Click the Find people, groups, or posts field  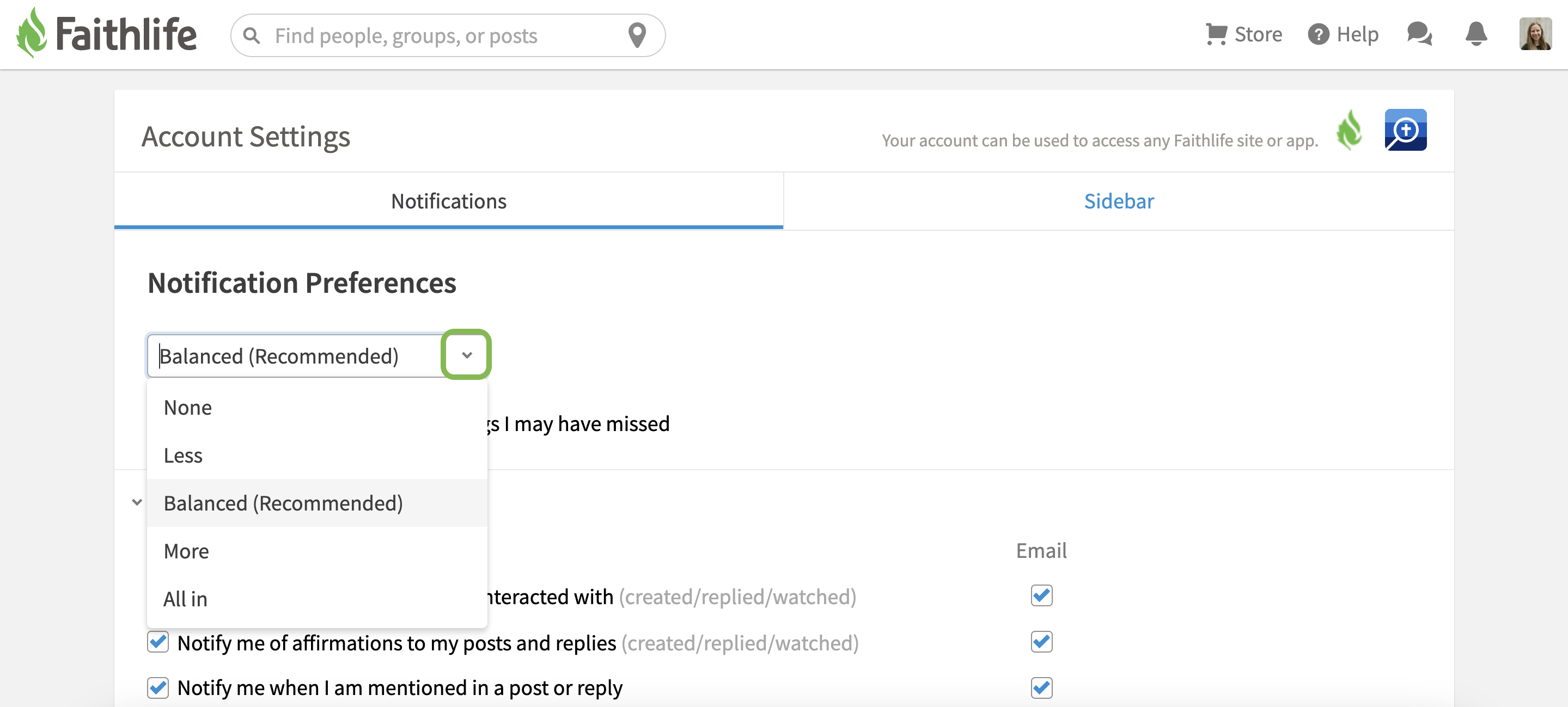click(x=447, y=36)
